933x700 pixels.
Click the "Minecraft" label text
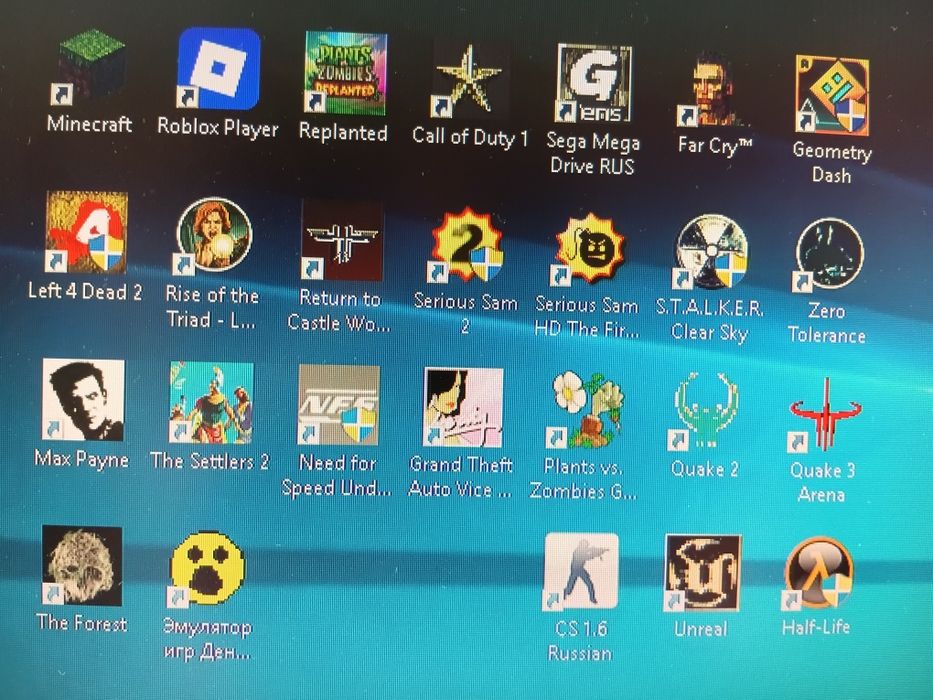tap(89, 124)
